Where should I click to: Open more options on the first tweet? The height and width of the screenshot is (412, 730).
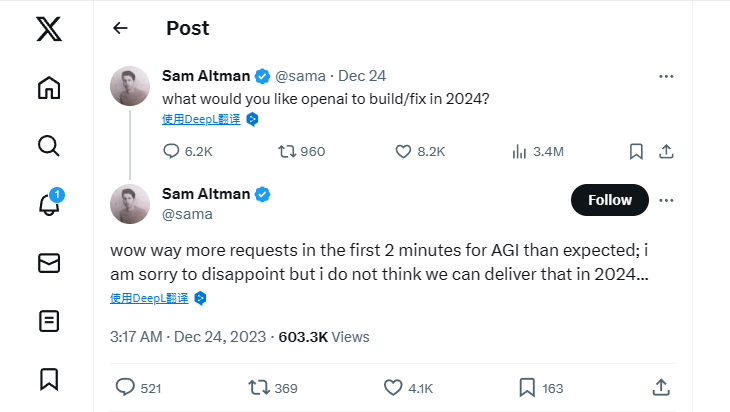(x=666, y=76)
